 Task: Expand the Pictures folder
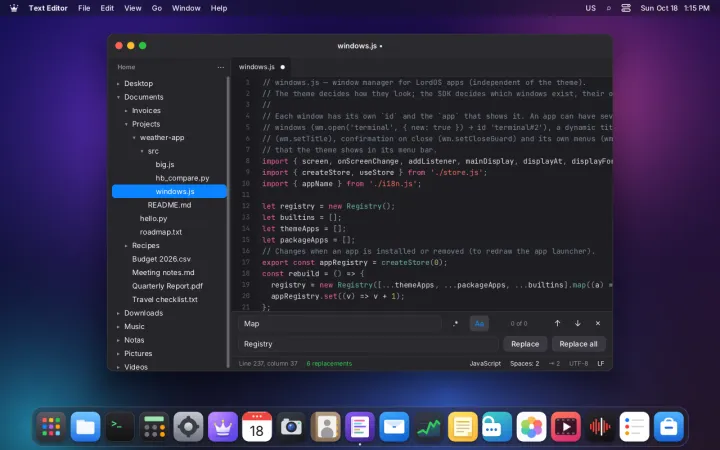(x=118, y=354)
